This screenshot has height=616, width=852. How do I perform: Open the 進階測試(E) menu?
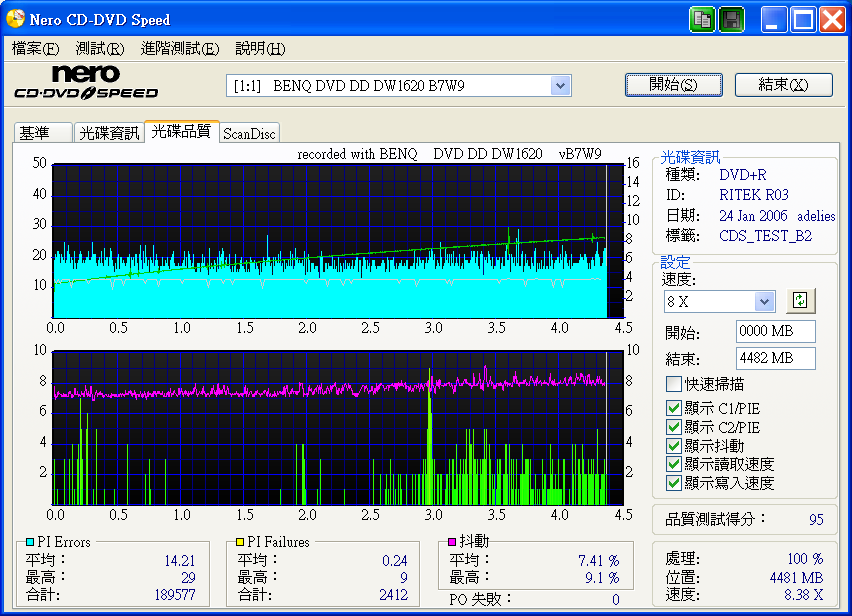[x=180, y=49]
